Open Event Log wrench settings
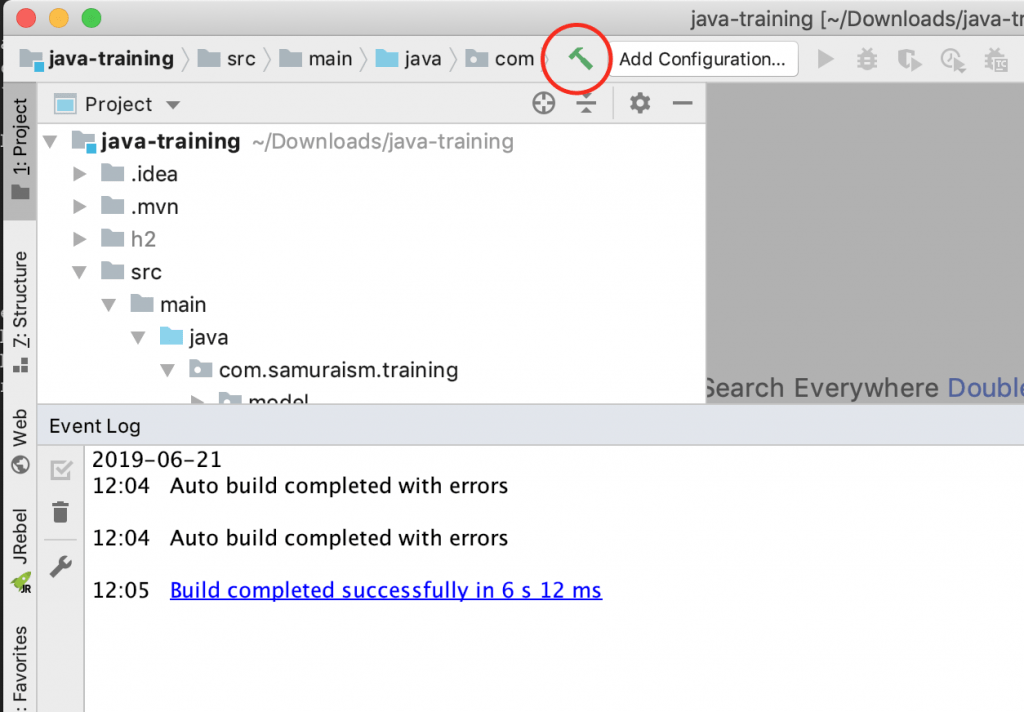This screenshot has height=712, width=1024. click(61, 567)
